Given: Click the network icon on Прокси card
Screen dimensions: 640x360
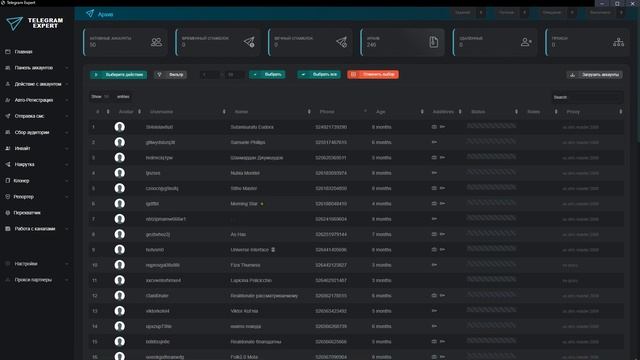Looking at the screenshot, I should [x=618, y=42].
